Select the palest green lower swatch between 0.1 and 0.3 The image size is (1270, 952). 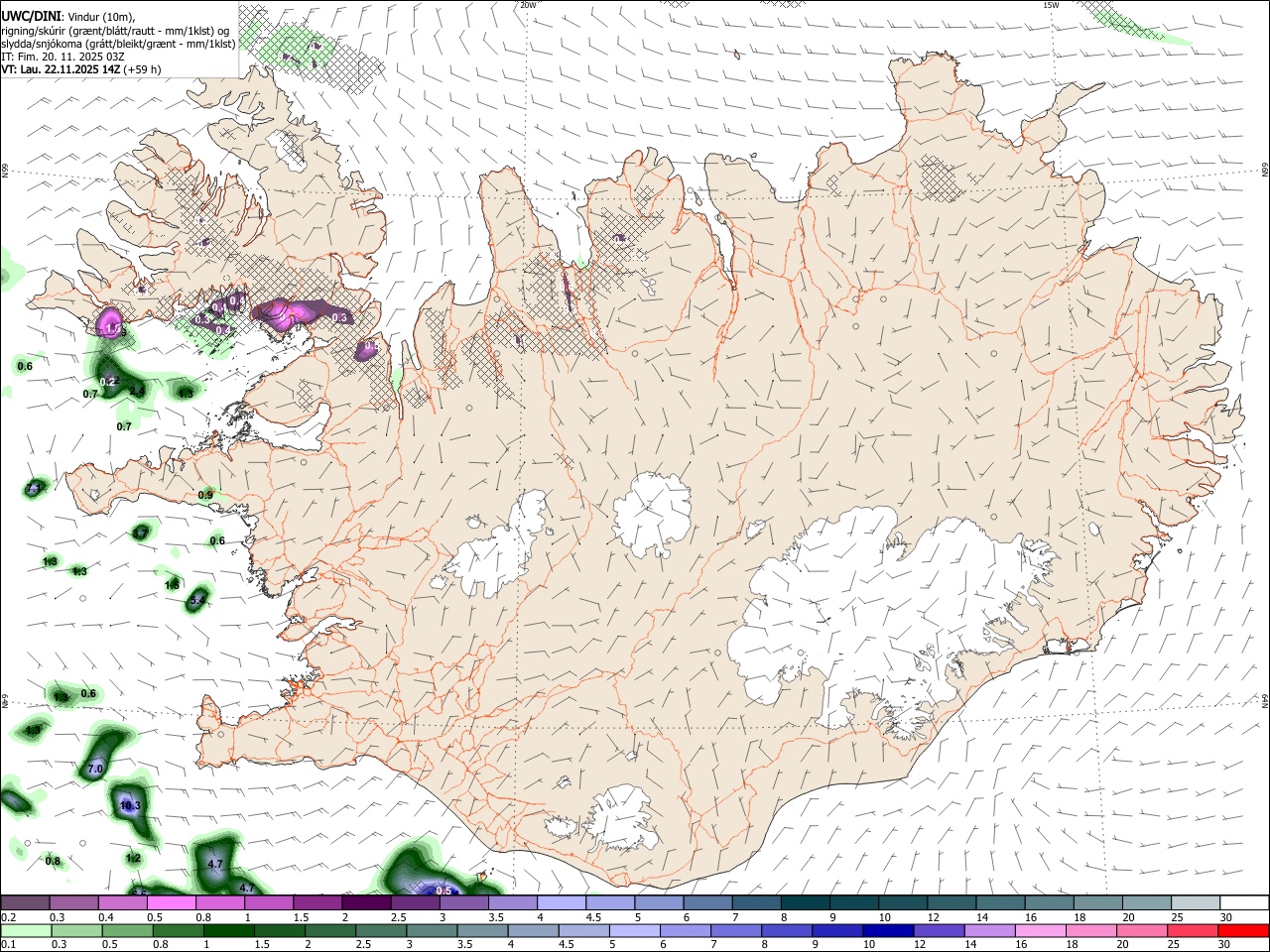(25, 931)
